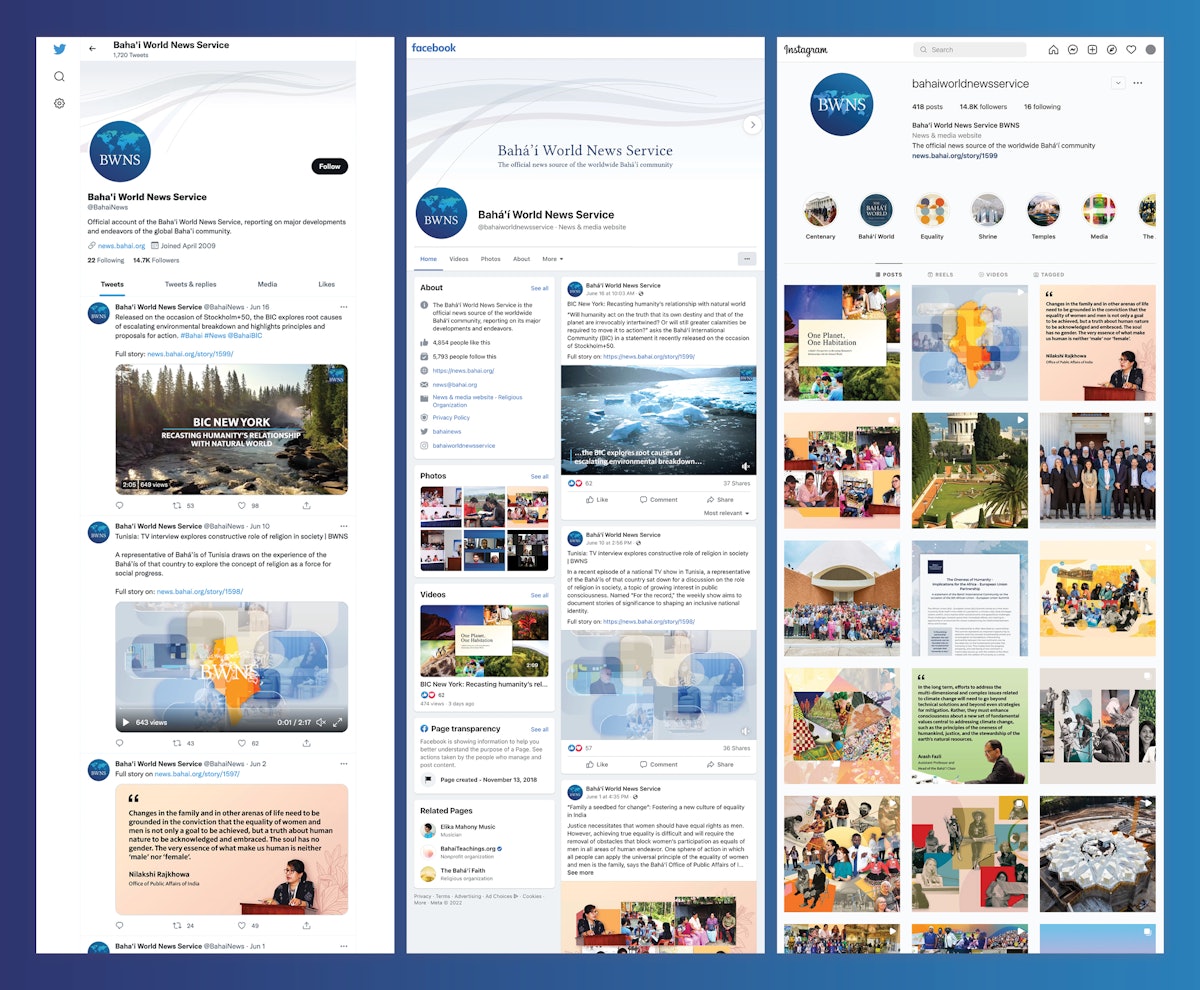
Task: Open the Most relevant comments dropdown
Action: [x=727, y=513]
